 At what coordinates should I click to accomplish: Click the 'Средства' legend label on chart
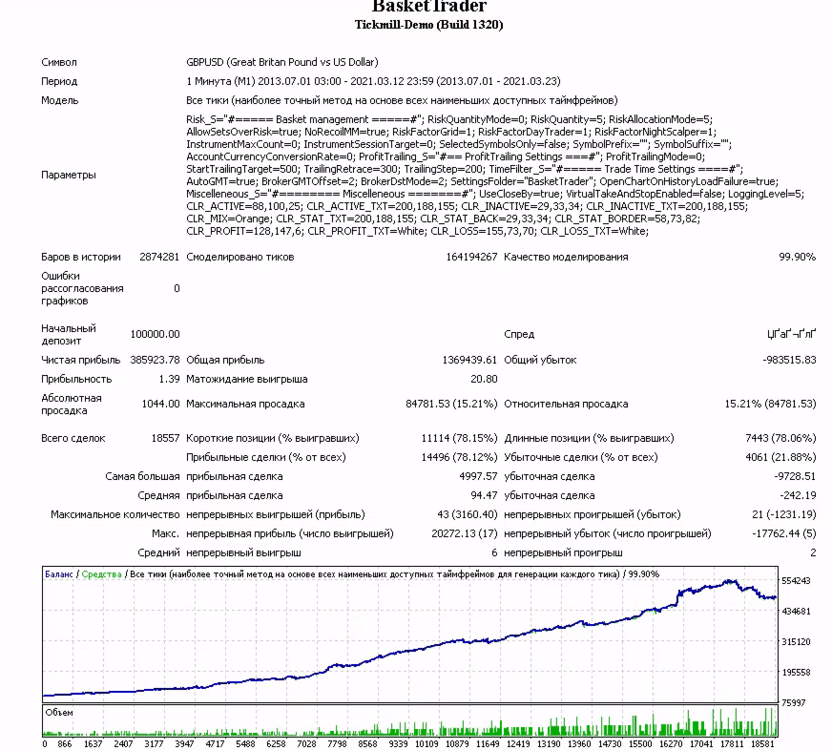[x=102, y=574]
